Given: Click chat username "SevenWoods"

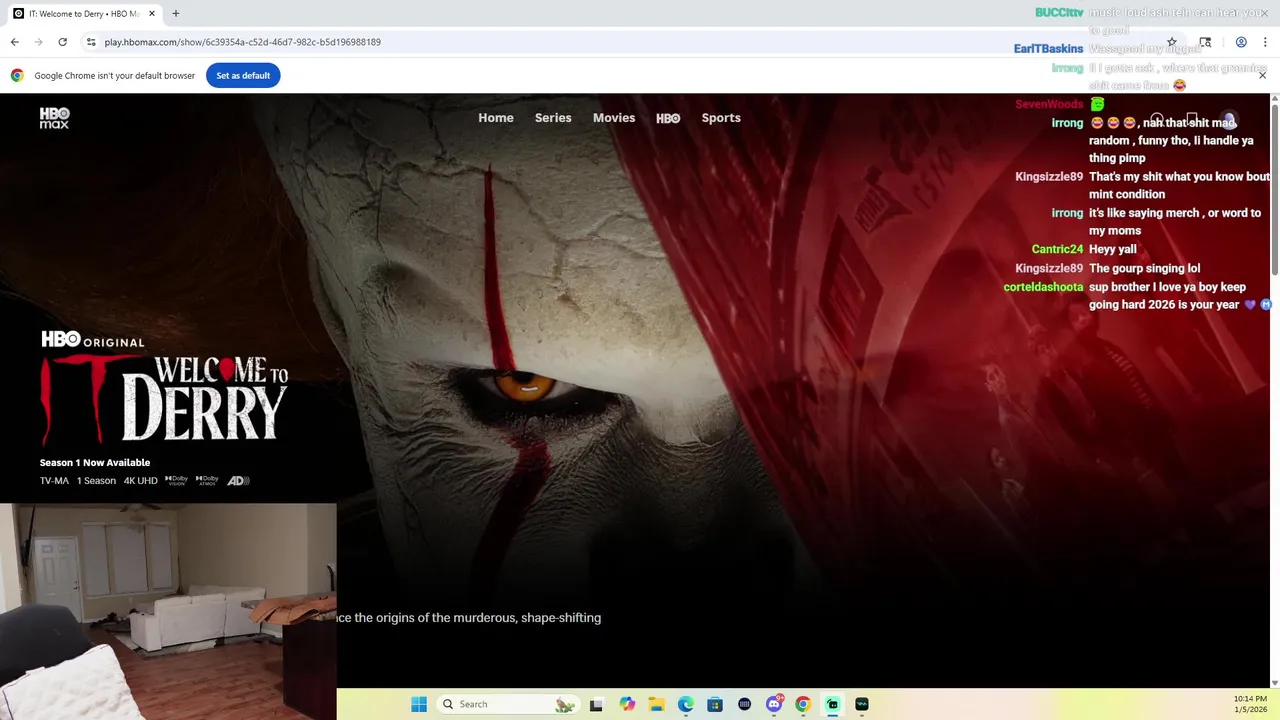Looking at the screenshot, I should click(1049, 104).
